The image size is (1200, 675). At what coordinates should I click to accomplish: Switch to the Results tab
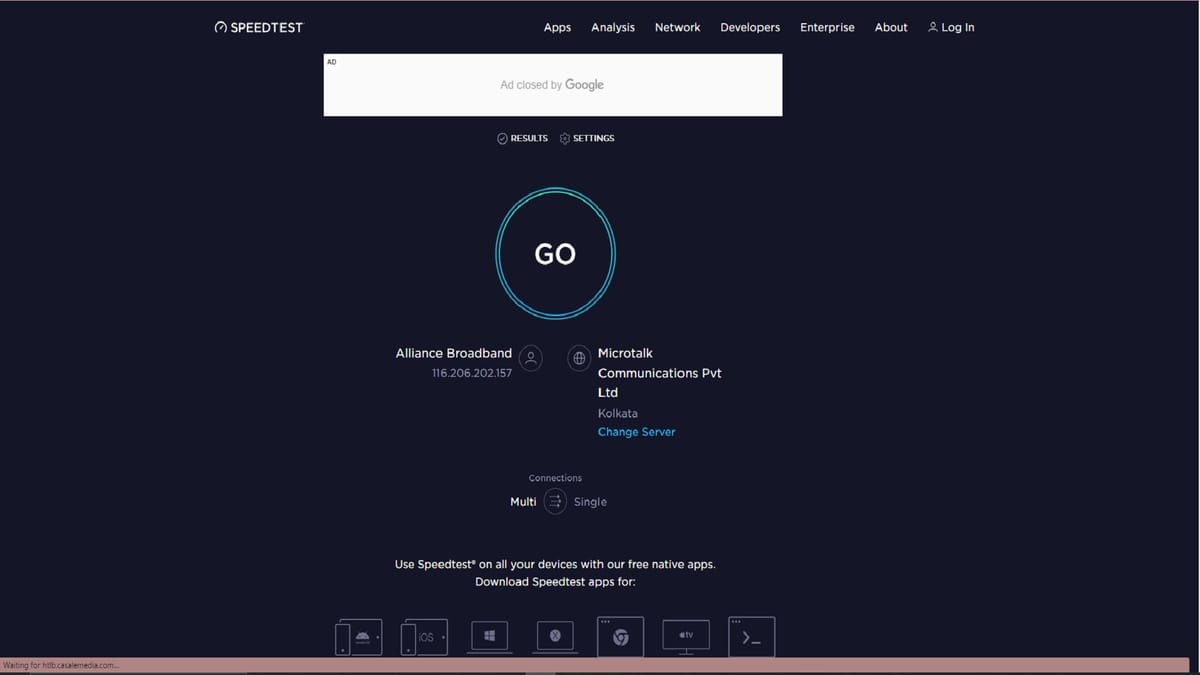(522, 138)
